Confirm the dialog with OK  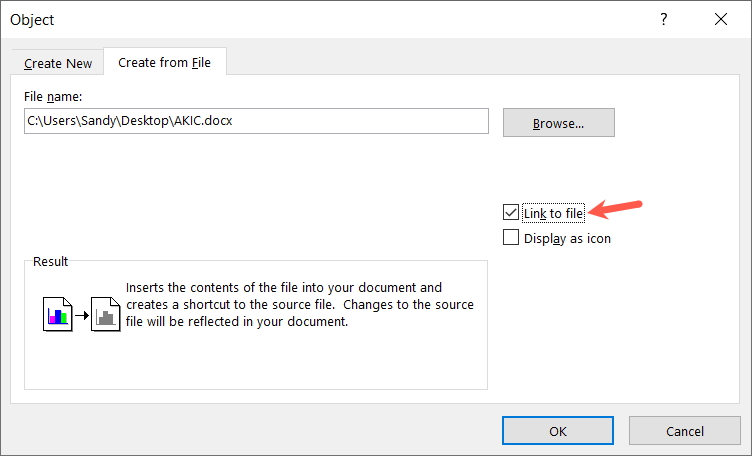(x=557, y=431)
